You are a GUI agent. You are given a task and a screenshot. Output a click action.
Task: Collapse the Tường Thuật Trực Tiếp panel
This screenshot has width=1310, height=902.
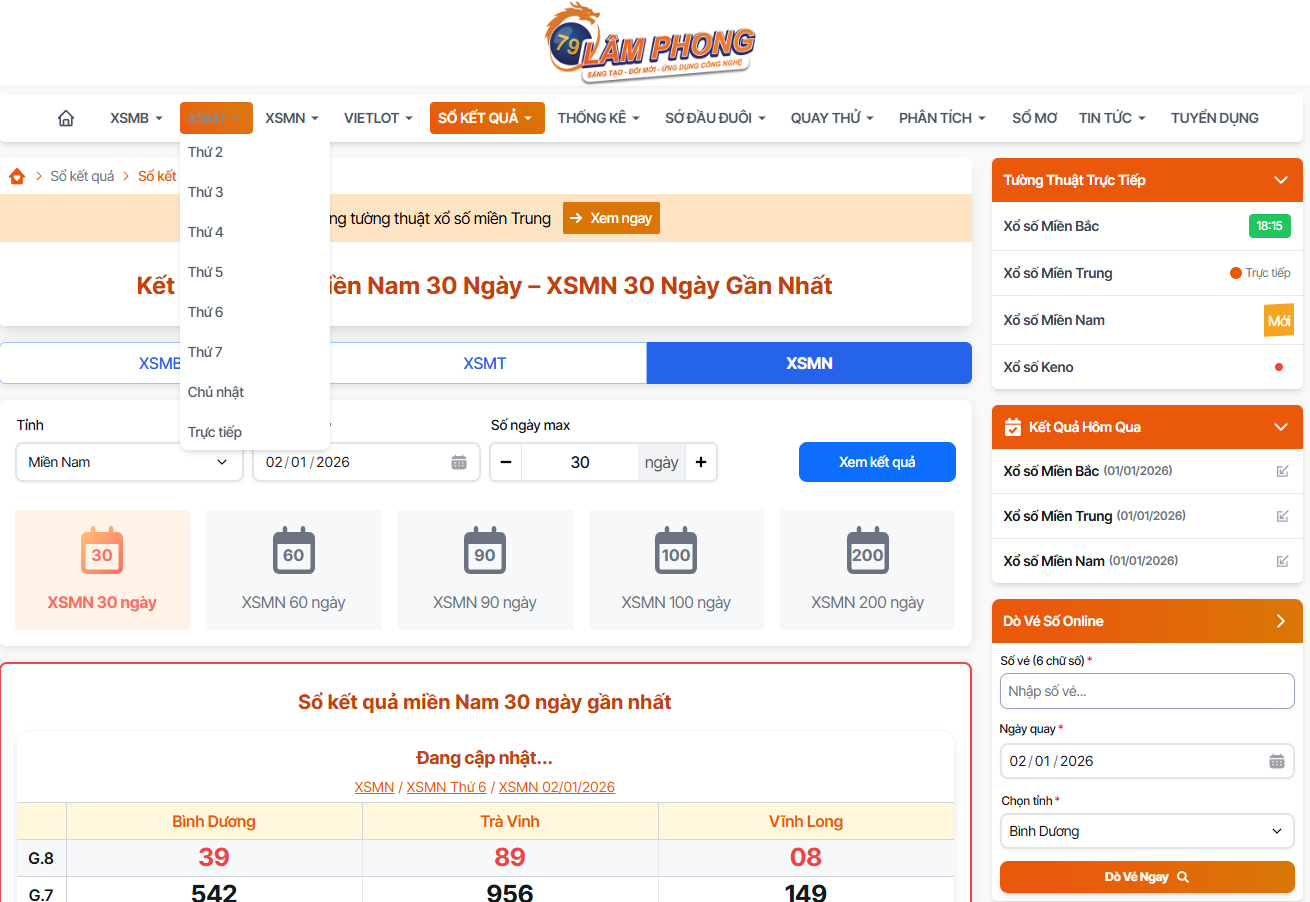[1281, 180]
